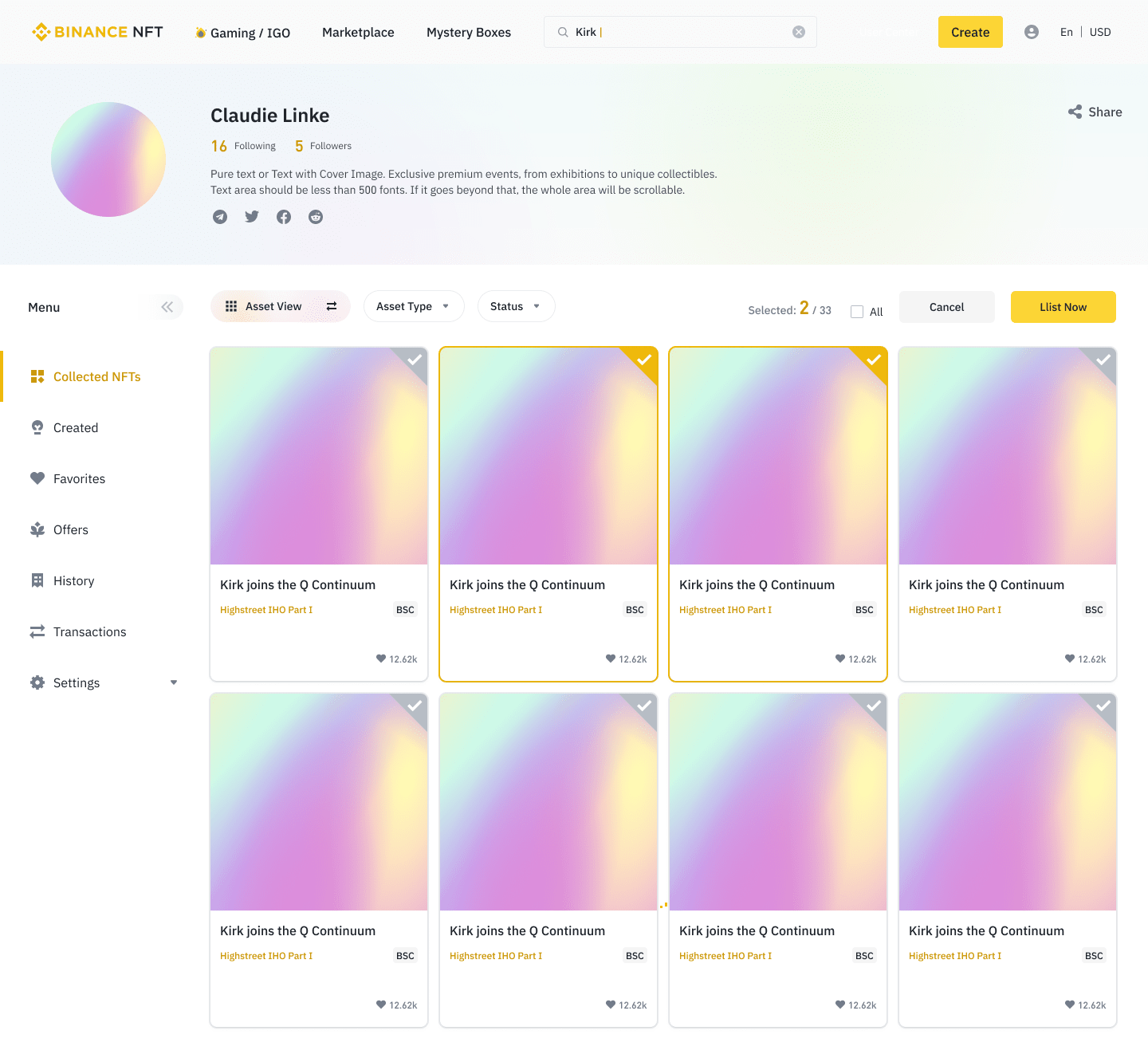
Task: Deselect second top-row card checkmark
Action: click(x=644, y=360)
